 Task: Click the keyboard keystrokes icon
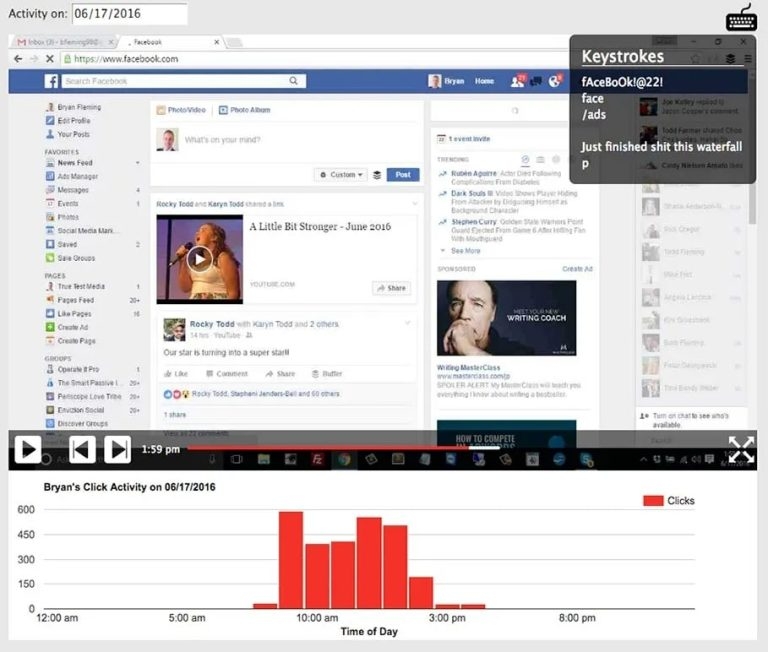(741, 17)
